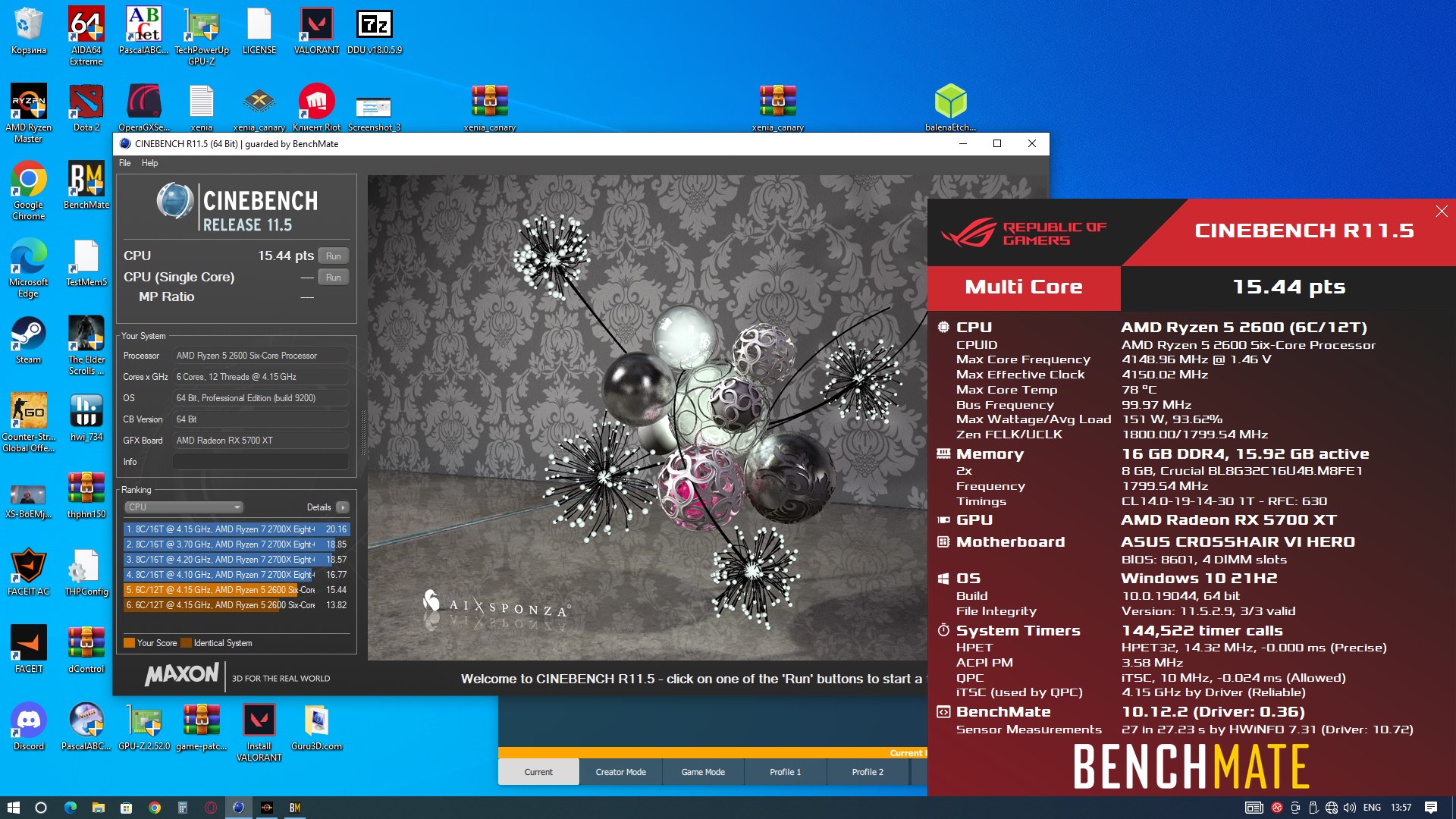
Task: Open the dControl archive icon
Action: (x=86, y=649)
